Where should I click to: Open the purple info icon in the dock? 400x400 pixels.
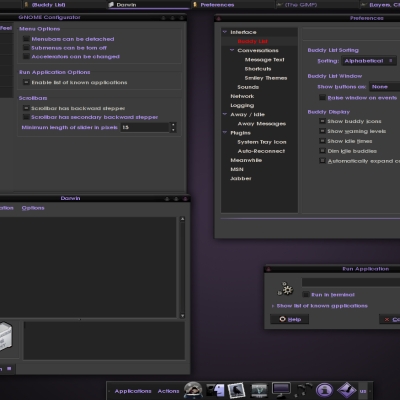[325, 390]
